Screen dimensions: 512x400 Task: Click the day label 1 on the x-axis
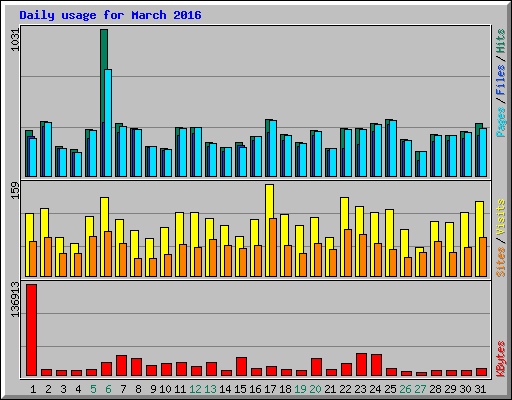(33, 389)
